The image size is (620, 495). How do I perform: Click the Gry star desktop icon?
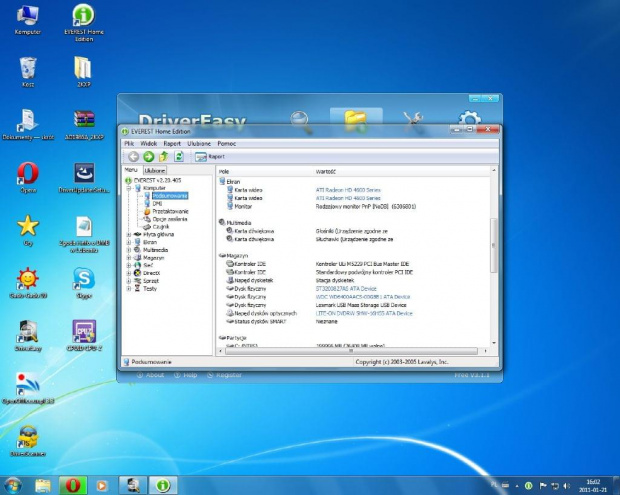click(28, 230)
